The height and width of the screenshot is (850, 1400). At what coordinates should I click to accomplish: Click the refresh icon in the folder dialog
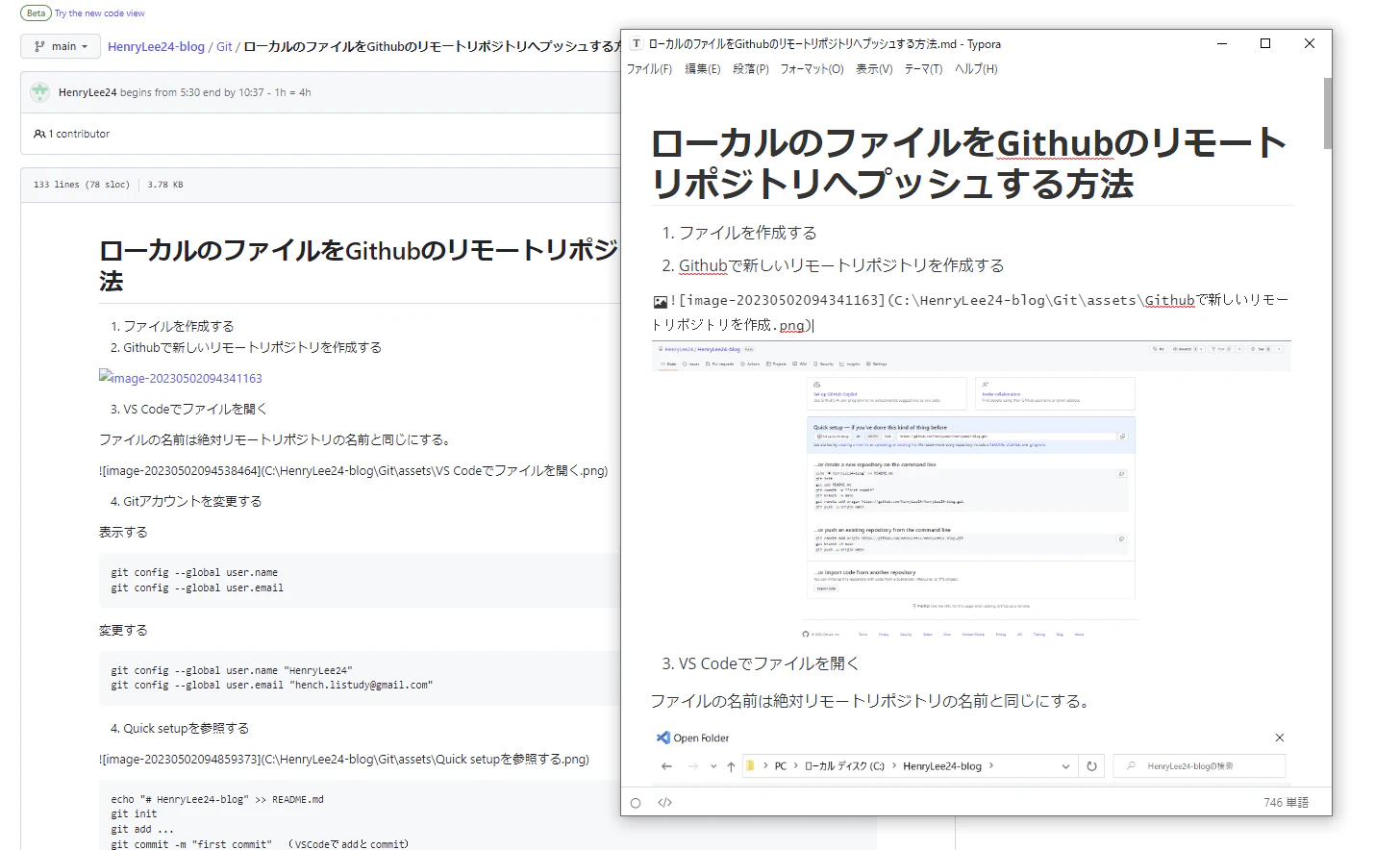coord(1091,765)
